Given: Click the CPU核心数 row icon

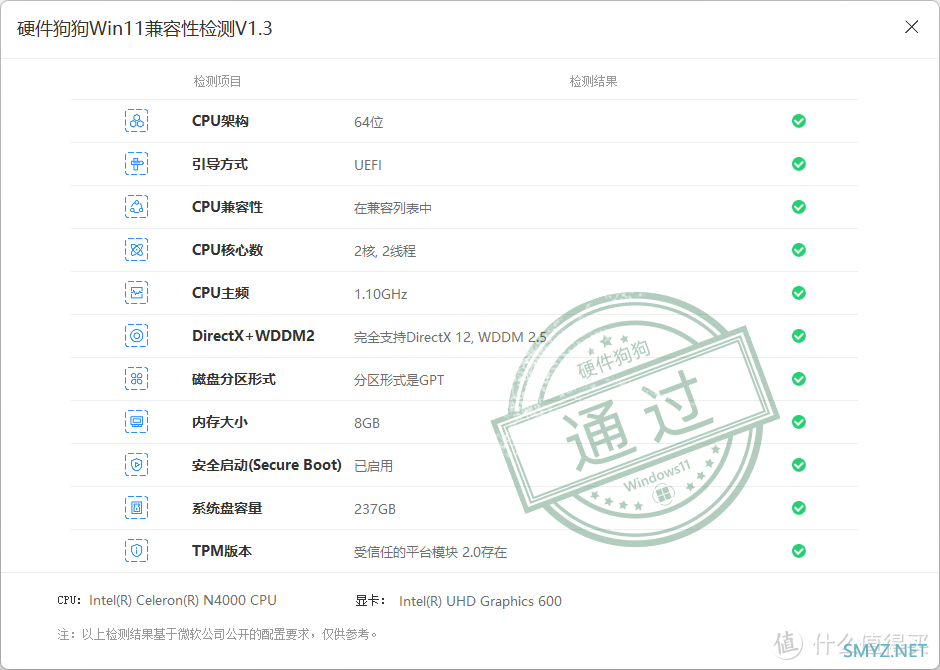Looking at the screenshot, I should [137, 250].
